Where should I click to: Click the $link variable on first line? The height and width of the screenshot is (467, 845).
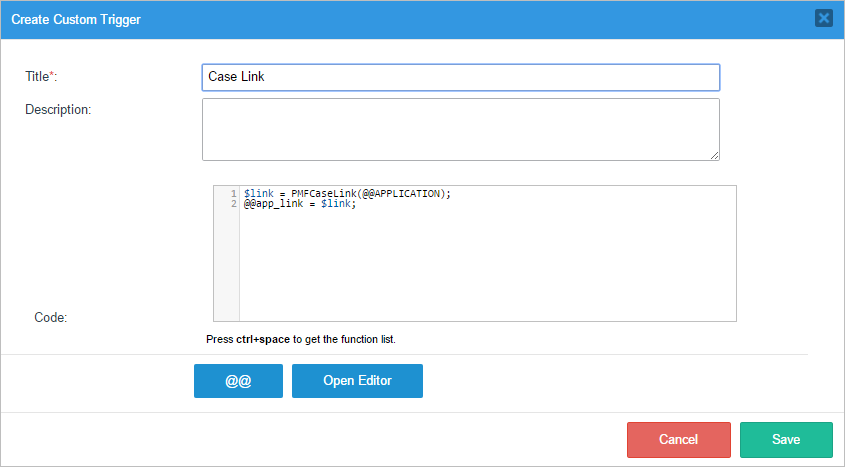tap(258, 193)
